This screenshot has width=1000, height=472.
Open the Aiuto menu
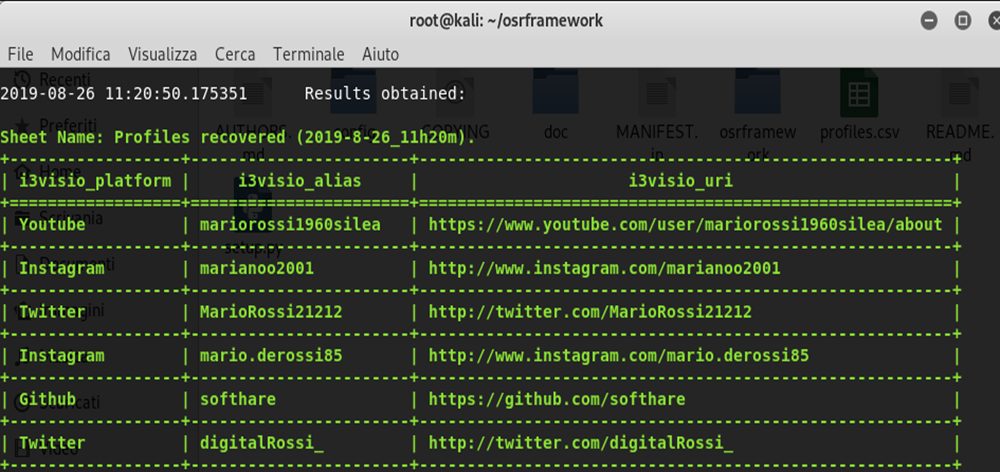click(380, 54)
